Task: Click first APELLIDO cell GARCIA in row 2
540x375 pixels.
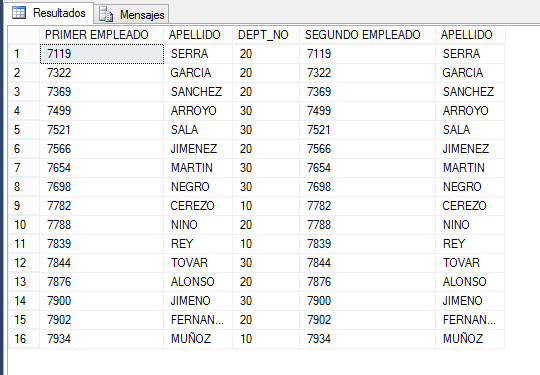Action: click(x=198, y=73)
